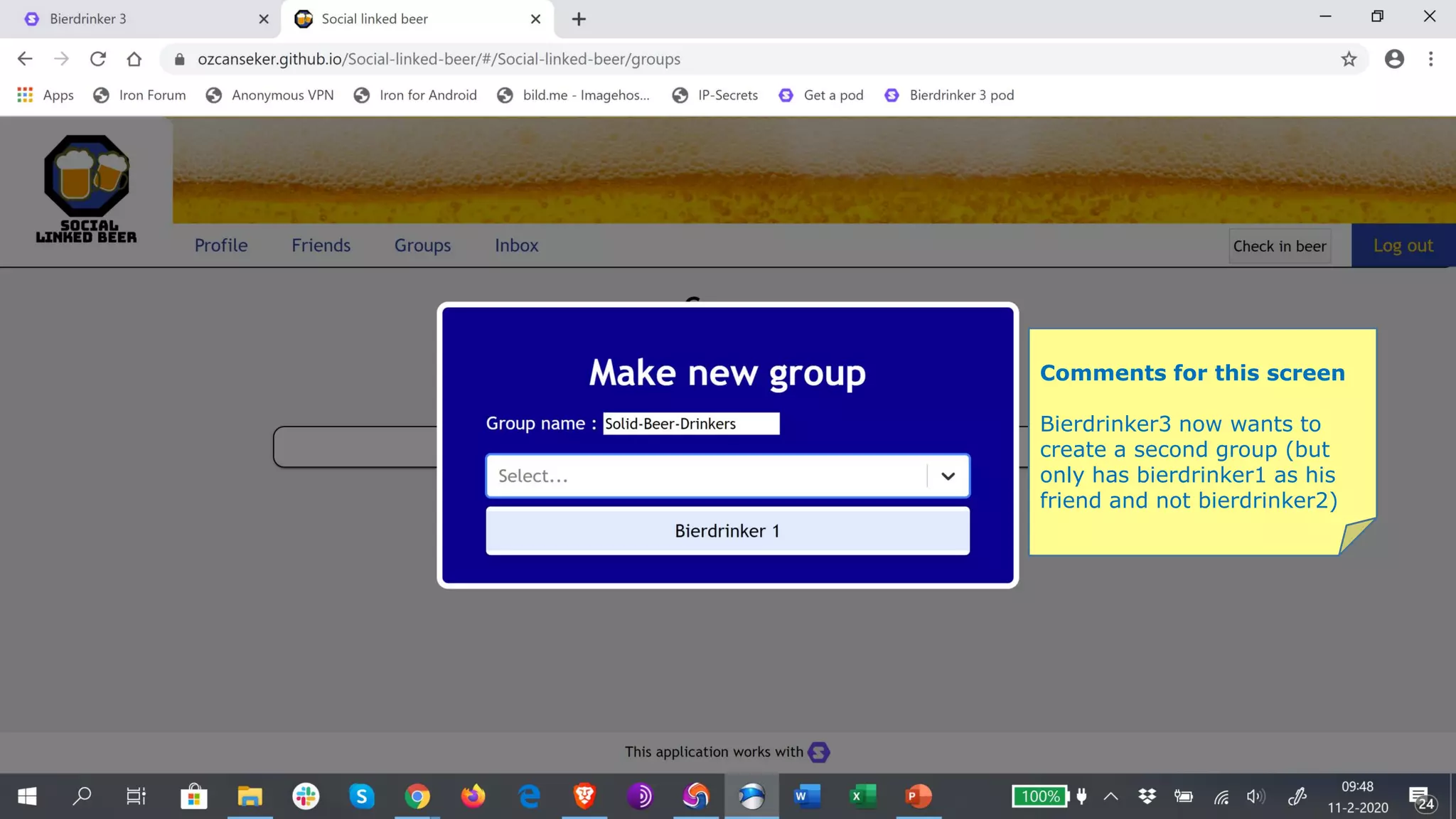Open Slack from taskbar
1456x819 pixels.
pos(306,796)
